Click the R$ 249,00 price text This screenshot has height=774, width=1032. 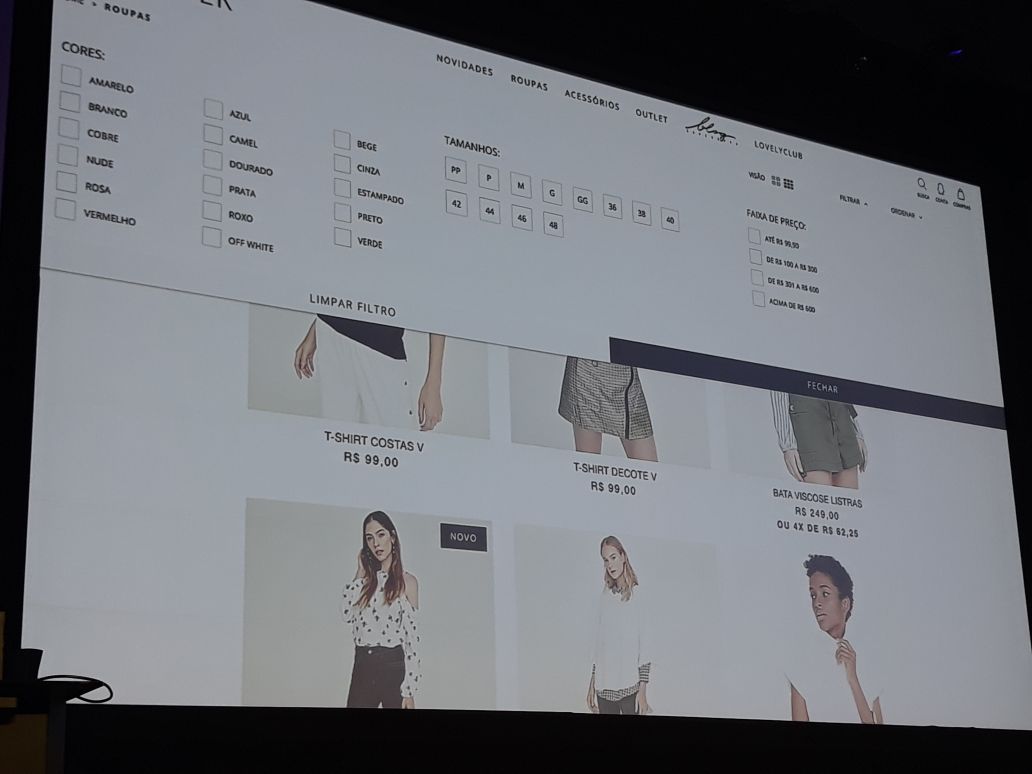(816, 513)
